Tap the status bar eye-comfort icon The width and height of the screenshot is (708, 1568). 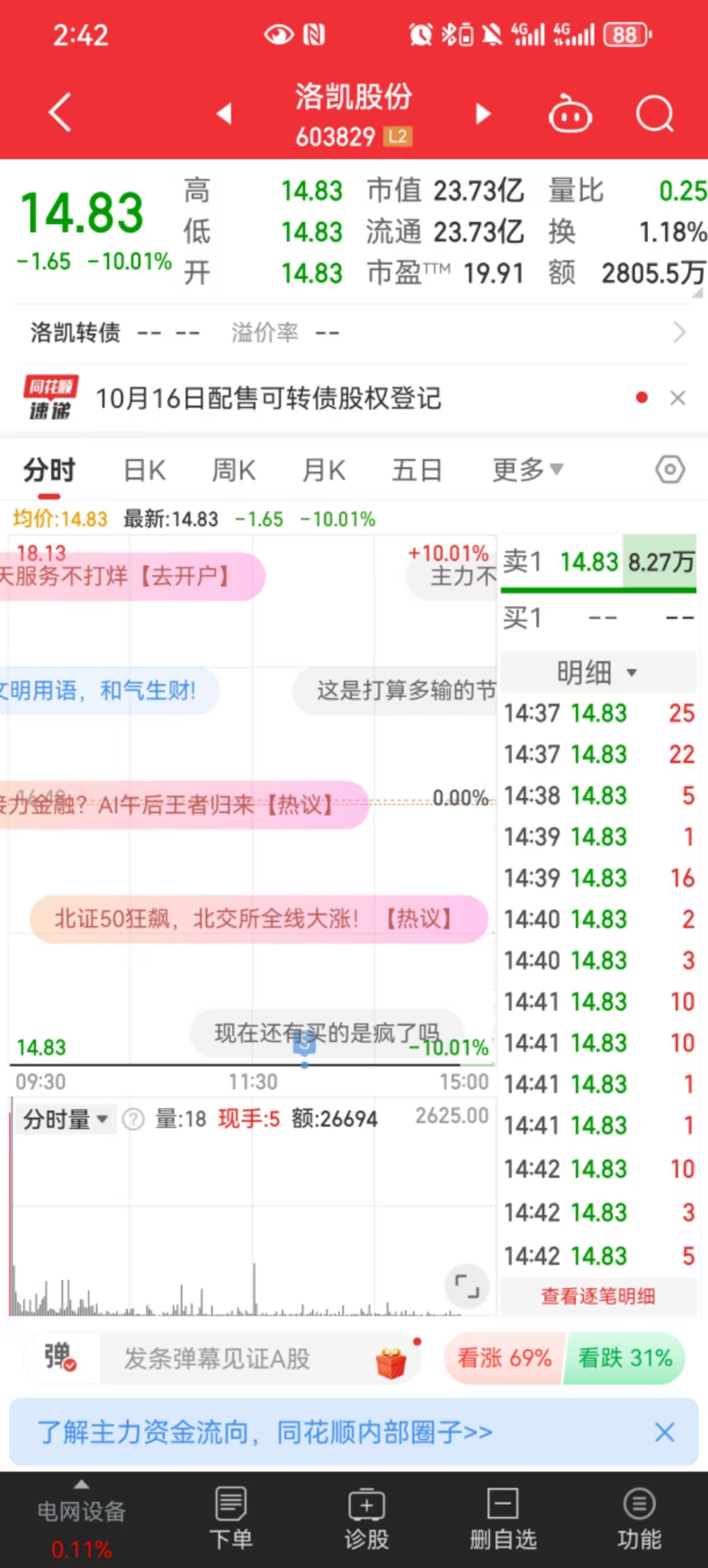[279, 35]
